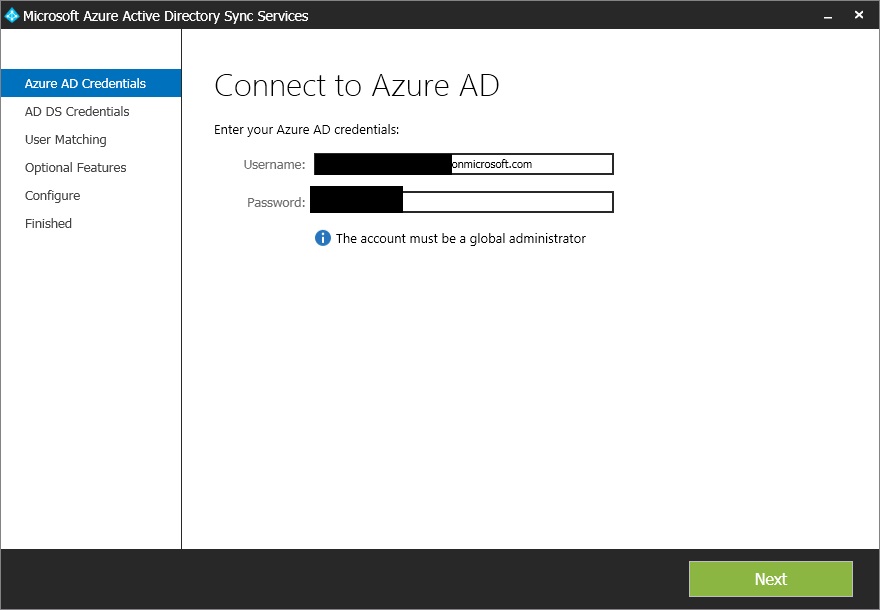Click the "Connect to Azure AD" heading
The height and width of the screenshot is (610, 880).
click(x=357, y=86)
